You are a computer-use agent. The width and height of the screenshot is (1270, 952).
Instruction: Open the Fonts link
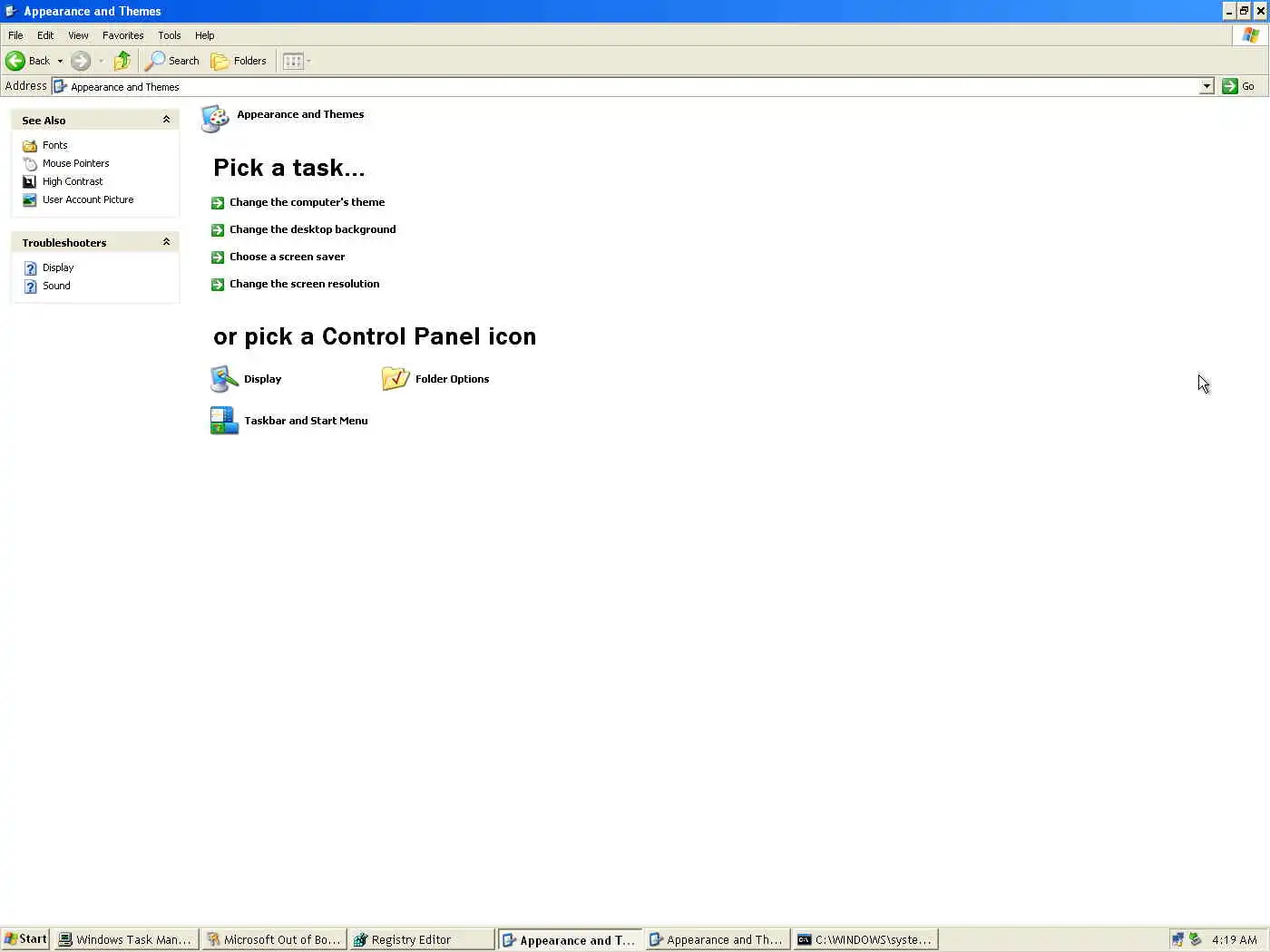(55, 145)
